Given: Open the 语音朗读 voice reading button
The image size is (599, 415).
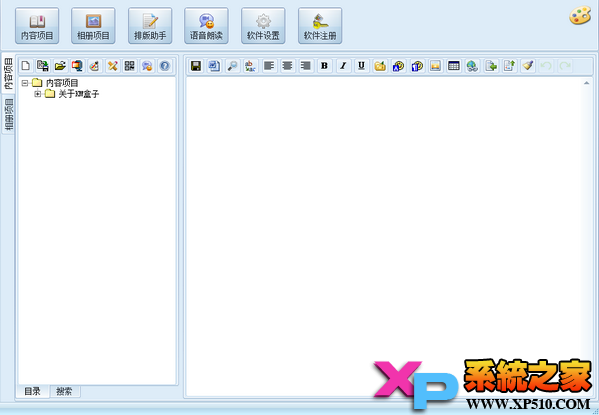Looking at the screenshot, I should tap(206, 26).
